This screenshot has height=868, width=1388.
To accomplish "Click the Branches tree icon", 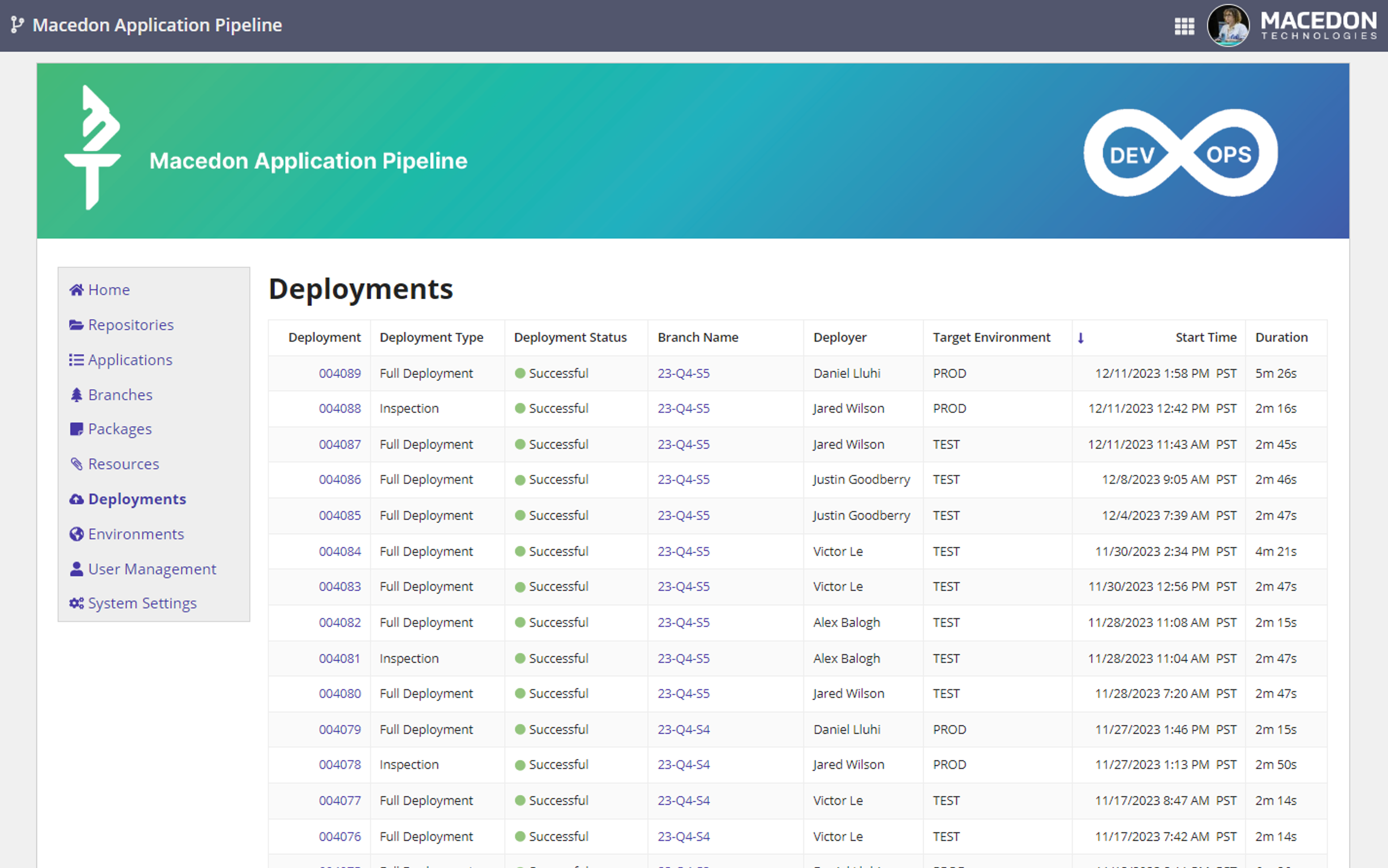I will pos(76,395).
